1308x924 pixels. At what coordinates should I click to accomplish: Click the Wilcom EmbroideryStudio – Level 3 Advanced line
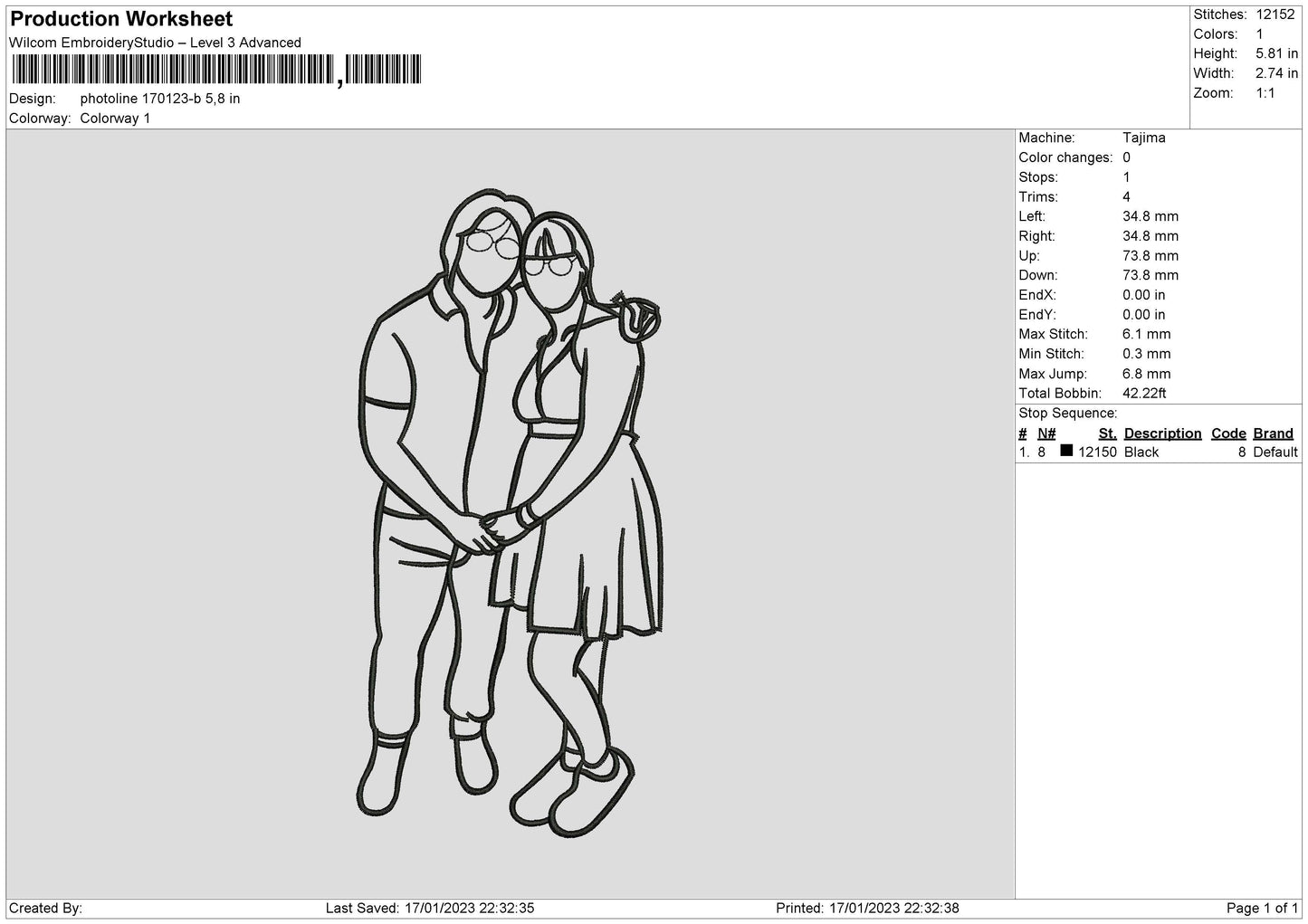click(155, 43)
